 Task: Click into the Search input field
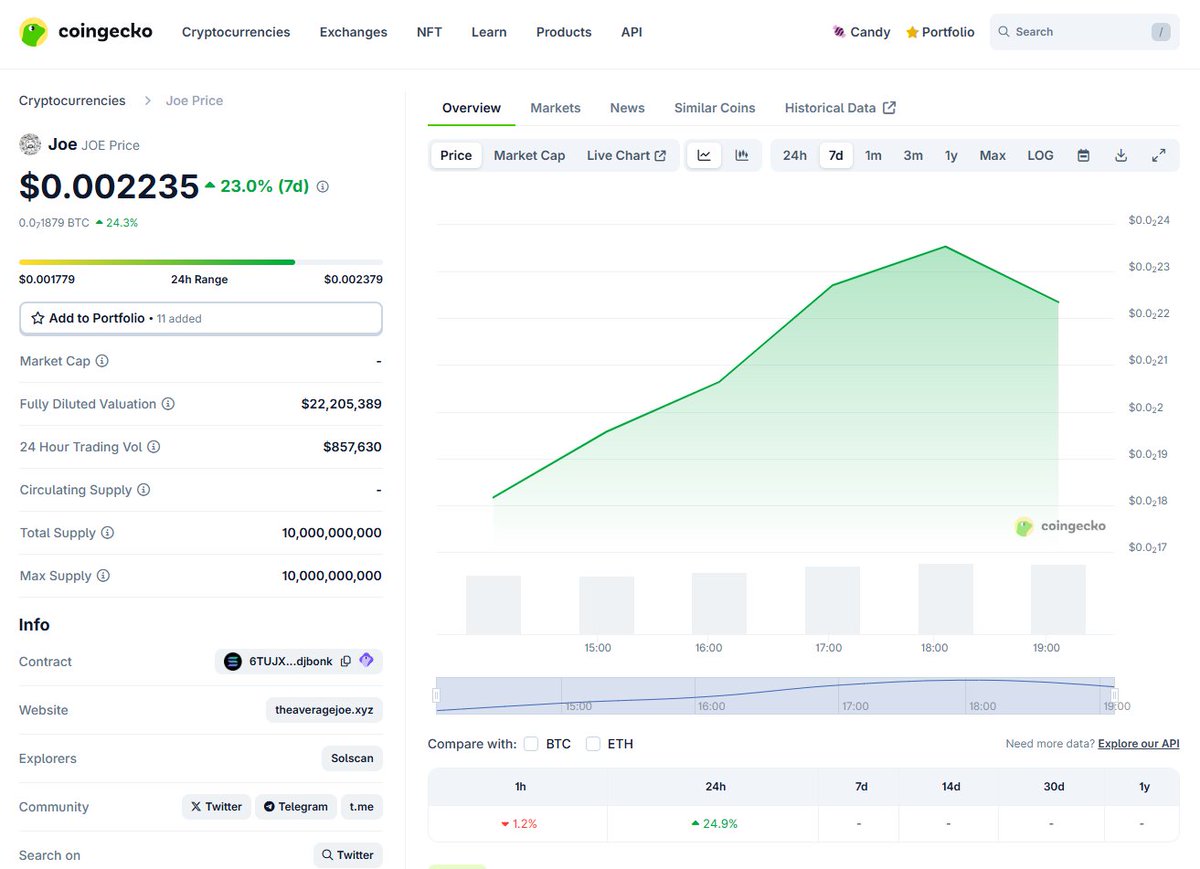[1085, 32]
